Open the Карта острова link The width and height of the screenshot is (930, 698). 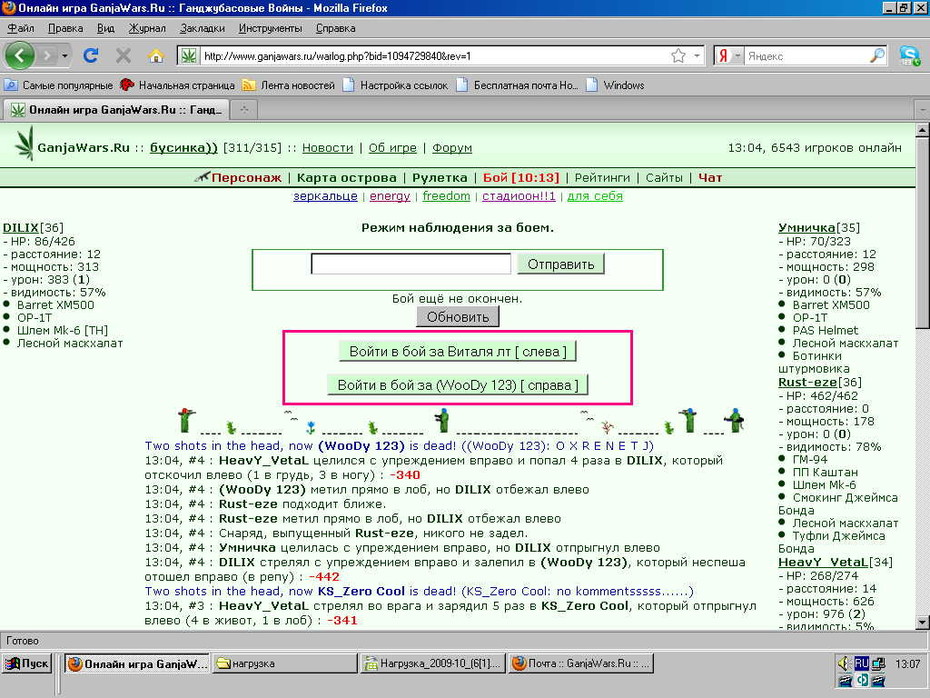click(x=346, y=177)
